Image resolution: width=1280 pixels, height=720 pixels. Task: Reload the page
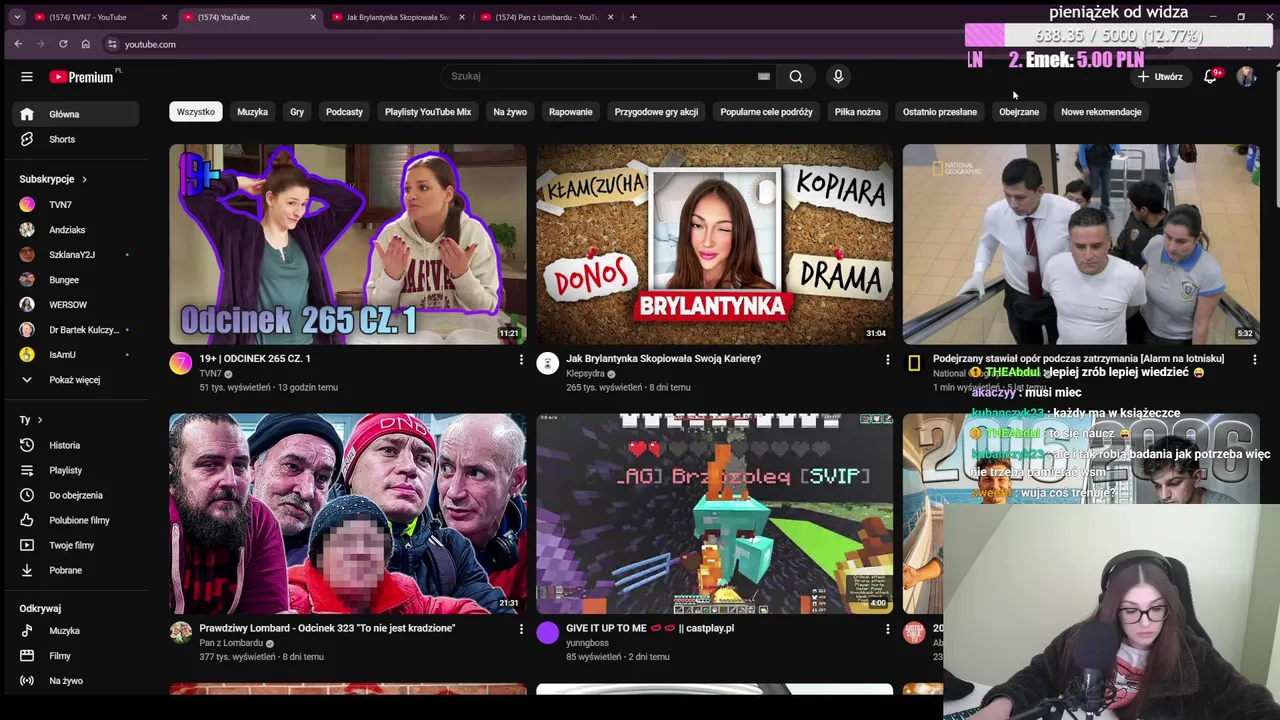(63, 44)
